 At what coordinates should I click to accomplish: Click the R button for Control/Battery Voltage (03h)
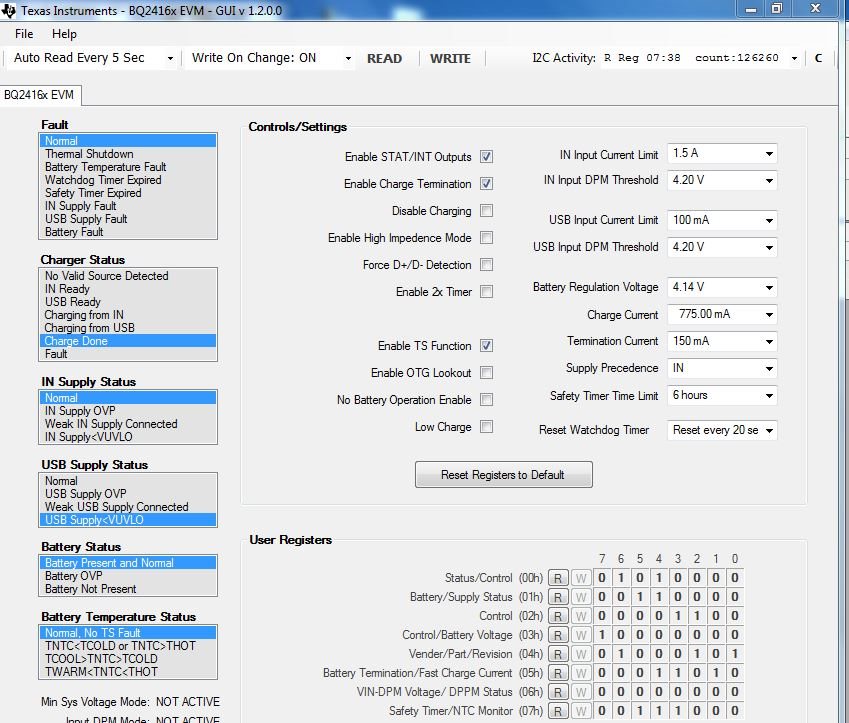pyautogui.click(x=558, y=635)
